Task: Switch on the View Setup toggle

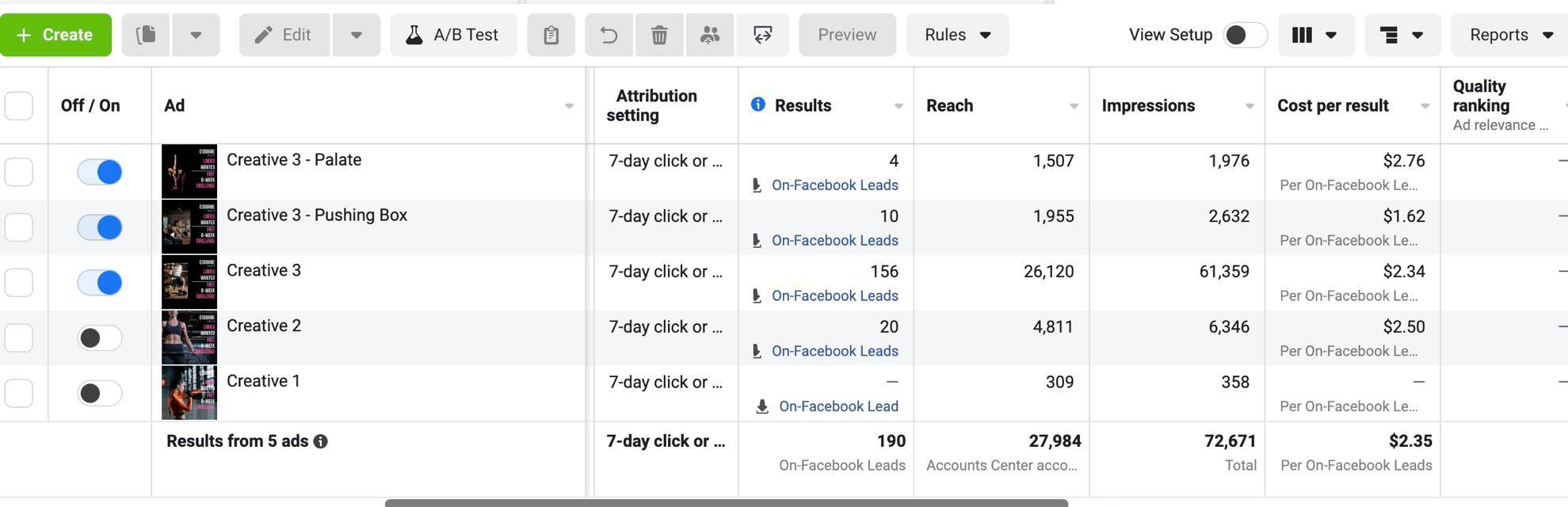Action: click(1245, 35)
